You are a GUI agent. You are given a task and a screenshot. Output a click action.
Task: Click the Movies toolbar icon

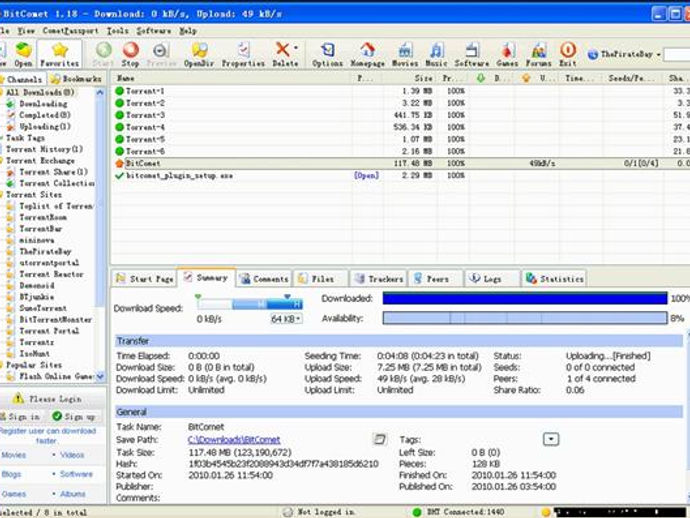[405, 55]
